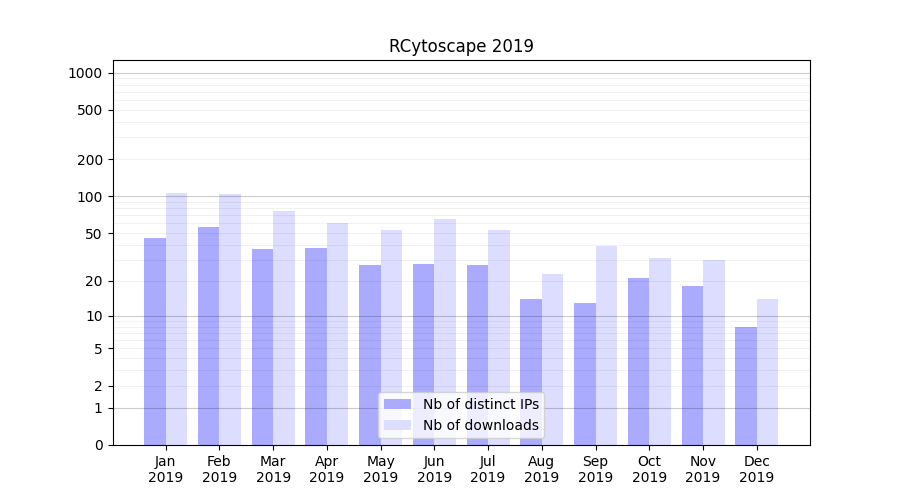This screenshot has height=500, width=900.
Task: Click the downloads legend color swatch
Action: 397,425
